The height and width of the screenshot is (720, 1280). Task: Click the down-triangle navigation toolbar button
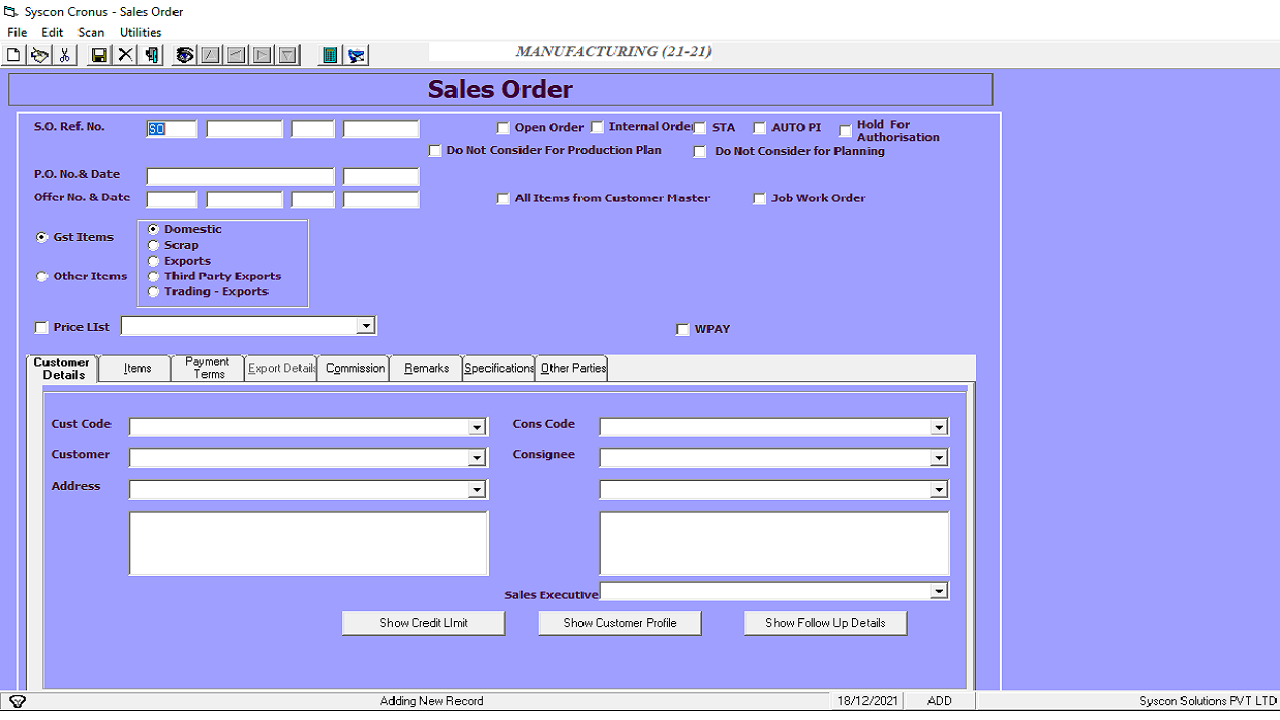(x=288, y=55)
